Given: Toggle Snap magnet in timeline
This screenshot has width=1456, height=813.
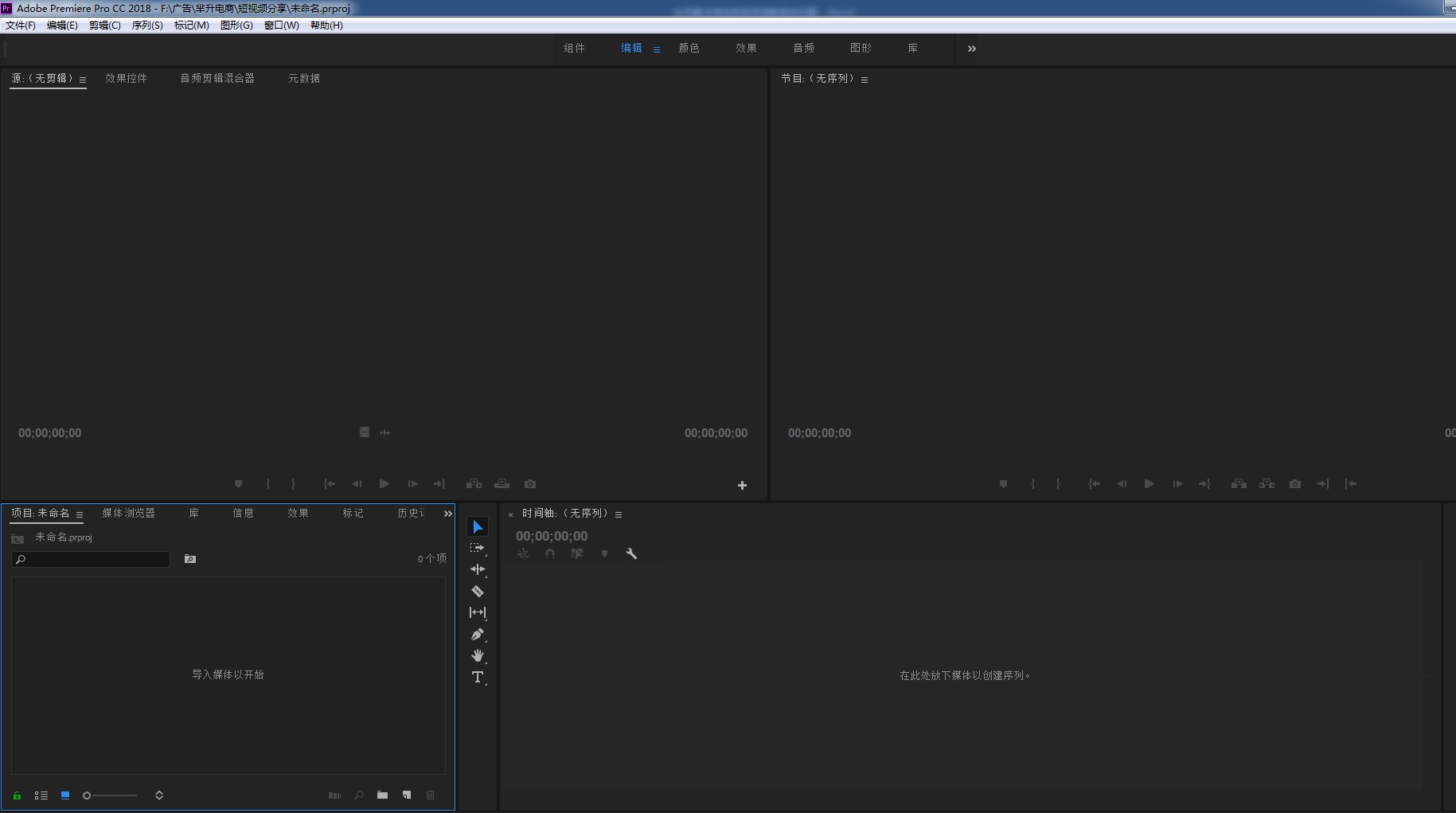Looking at the screenshot, I should click(x=550, y=553).
